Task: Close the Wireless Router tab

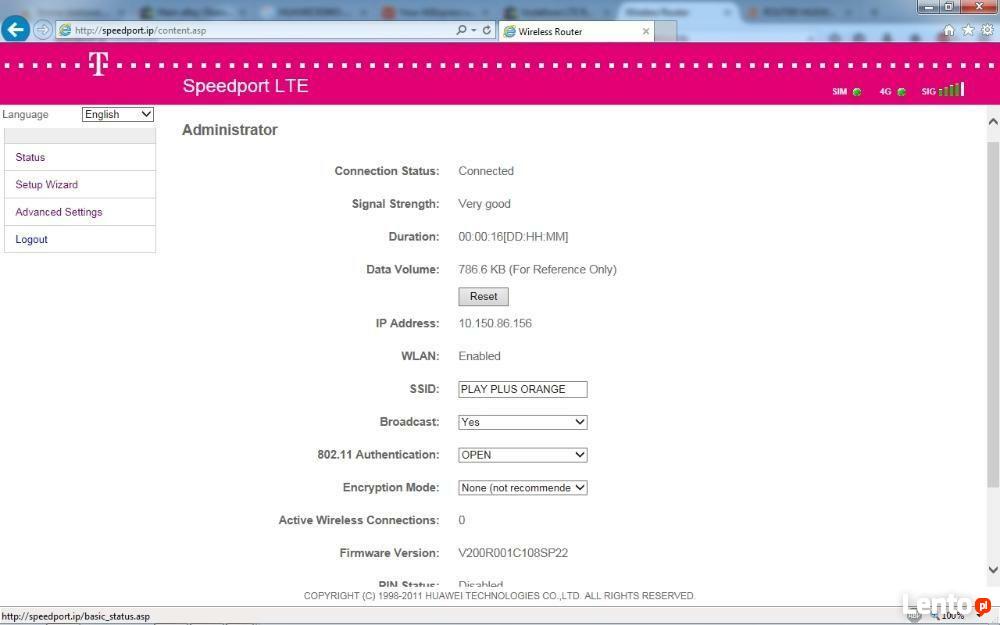Action: click(x=646, y=31)
